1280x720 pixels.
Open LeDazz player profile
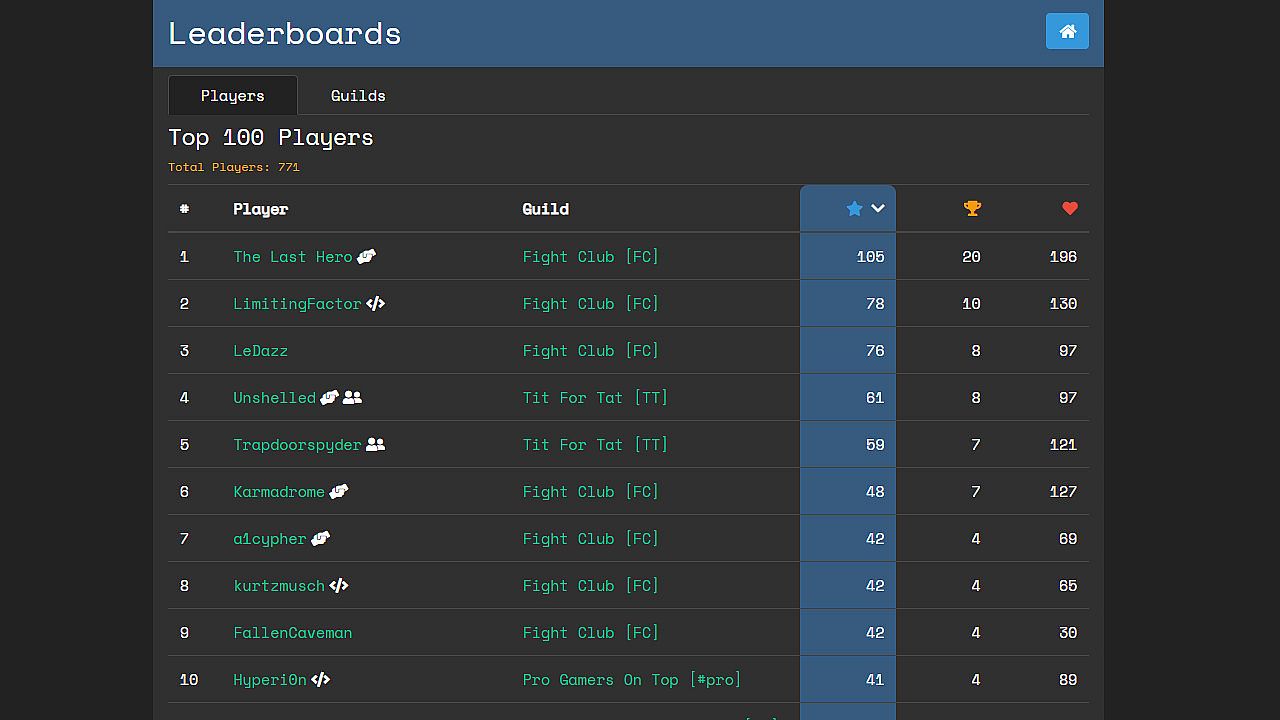260,351
